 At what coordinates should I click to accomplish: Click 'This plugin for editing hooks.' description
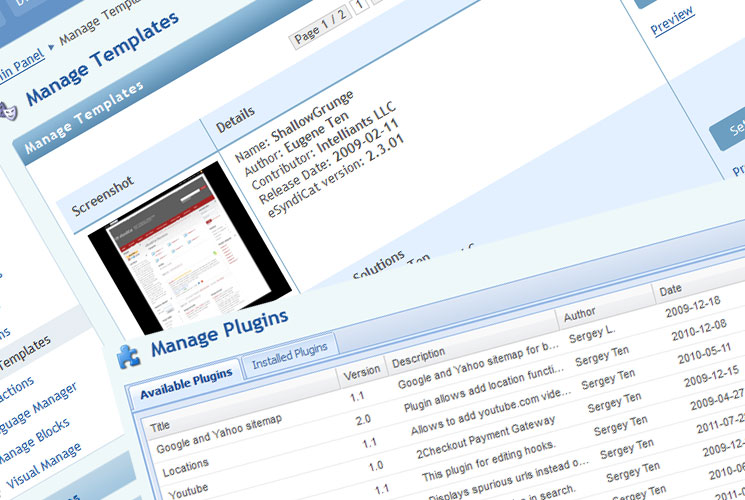click(x=488, y=461)
